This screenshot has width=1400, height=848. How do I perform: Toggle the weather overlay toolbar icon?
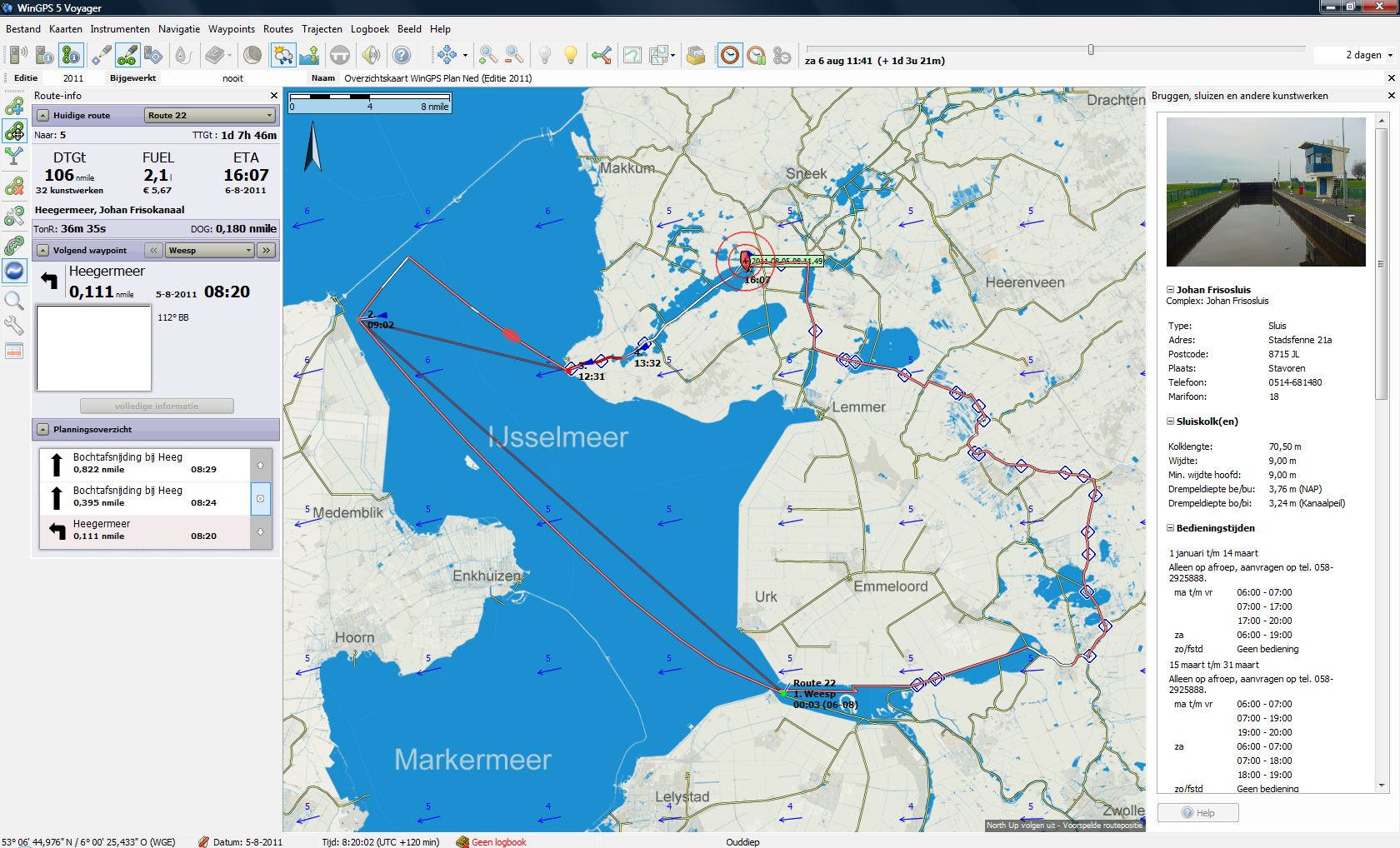283,55
